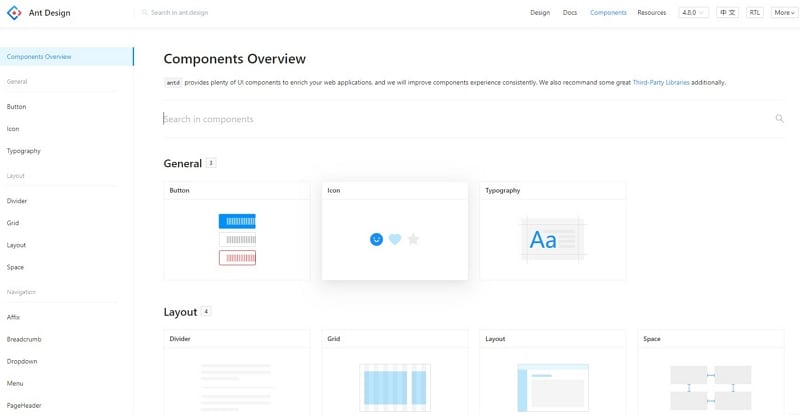Click the search icon beside the components search
Image resolution: width=800 pixels, height=415 pixels.
(779, 118)
